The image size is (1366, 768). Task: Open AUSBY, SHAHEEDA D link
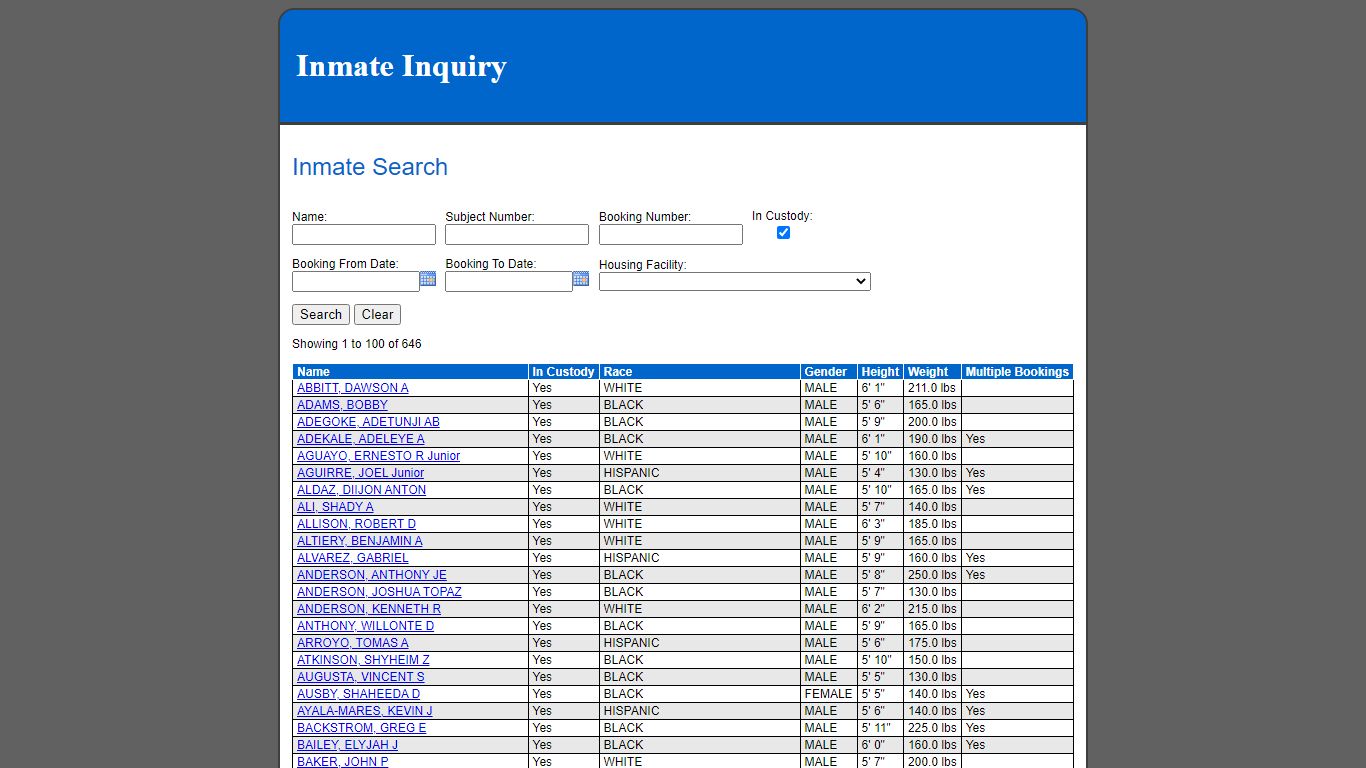tap(358, 694)
